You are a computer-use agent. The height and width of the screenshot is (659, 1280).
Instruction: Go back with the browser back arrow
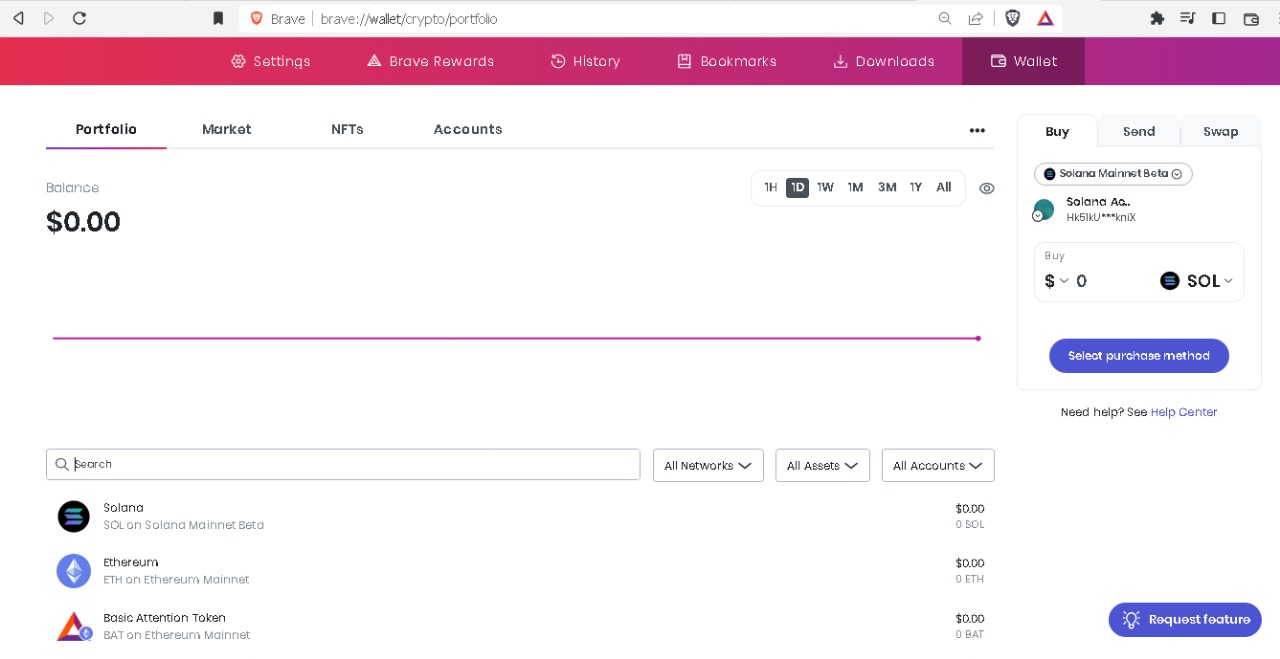[x=18, y=18]
